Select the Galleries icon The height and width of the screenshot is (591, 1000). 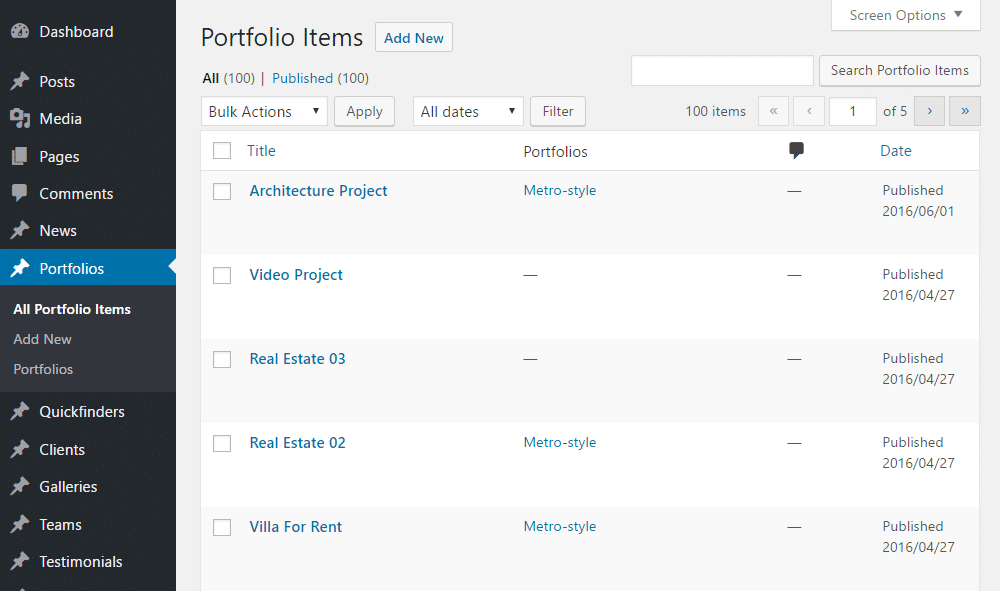20,486
